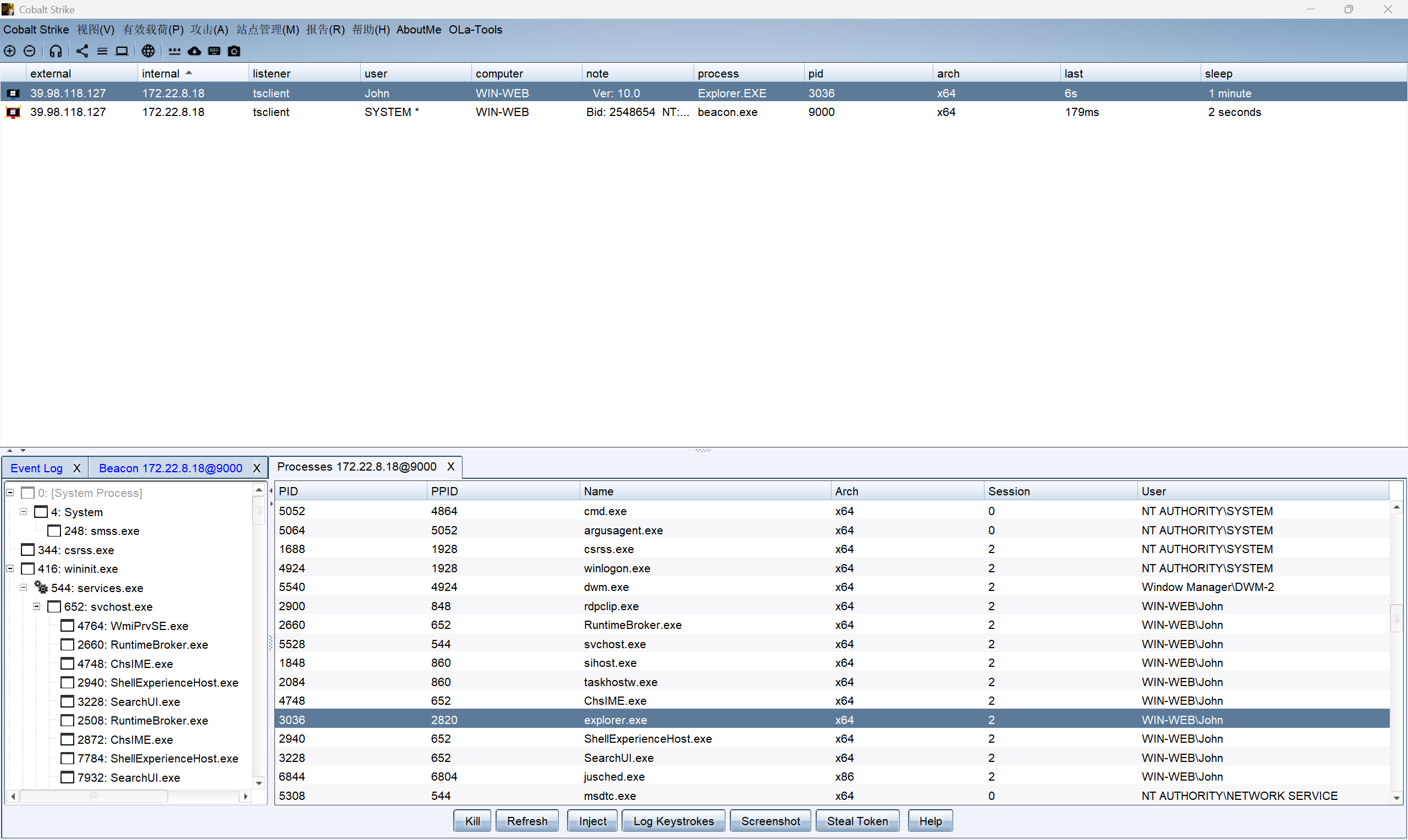Click process table vertical scrollbar thumb
1408x840 pixels.
click(x=1396, y=618)
